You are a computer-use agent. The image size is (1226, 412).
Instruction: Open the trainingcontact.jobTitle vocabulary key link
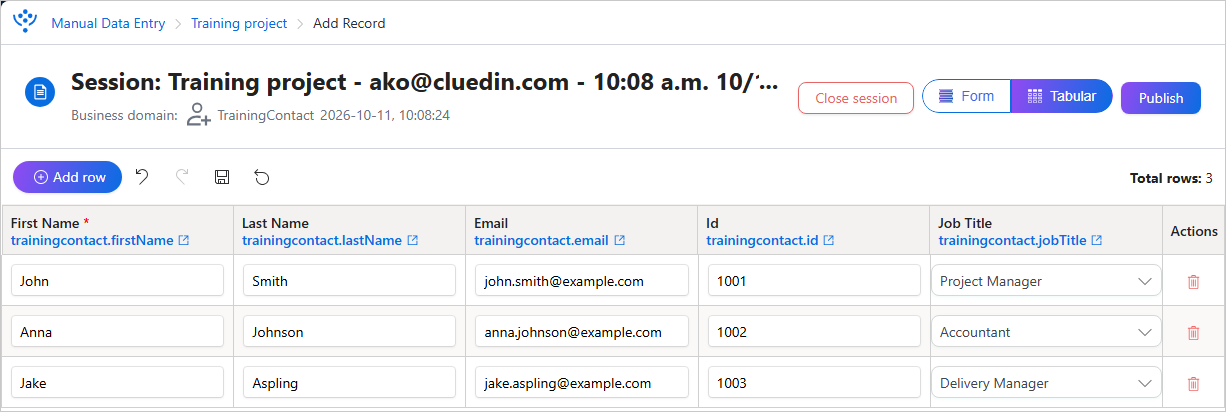pyautogui.click(x=1012, y=241)
